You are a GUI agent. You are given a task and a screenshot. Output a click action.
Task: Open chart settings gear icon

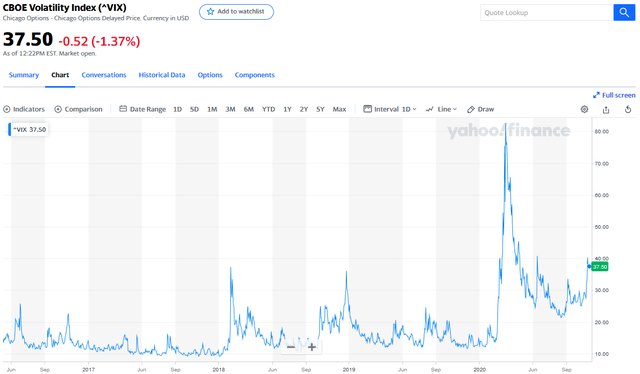click(584, 109)
